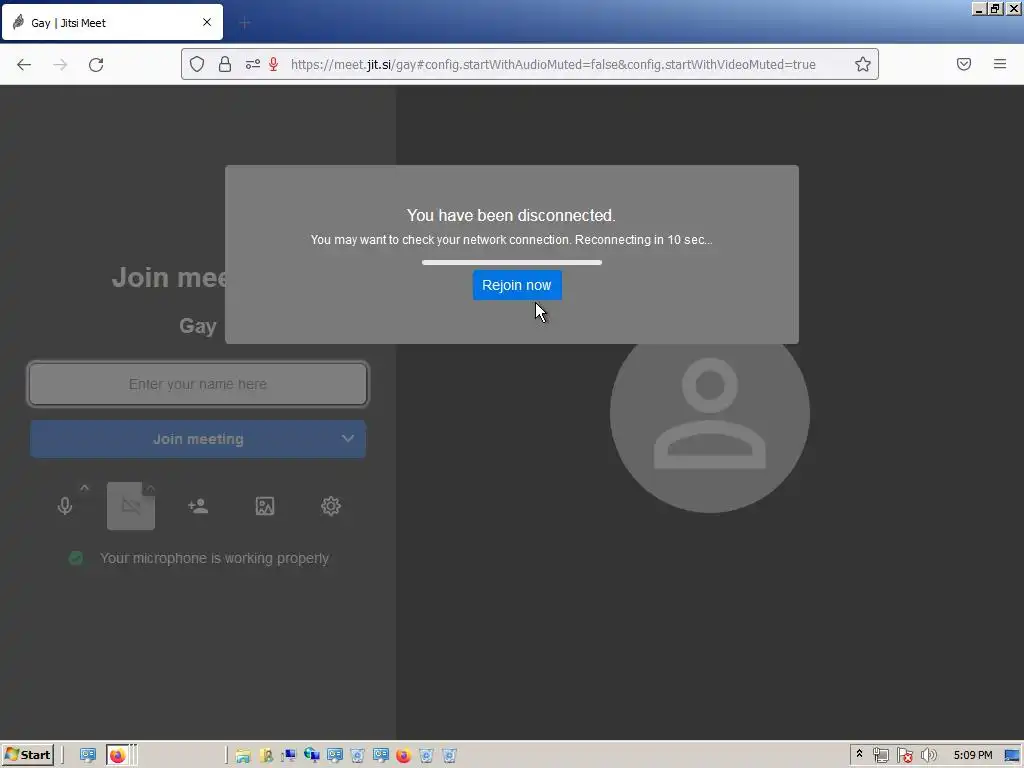
Task: Click the reconnecting countdown progress bar
Action: click(x=511, y=263)
